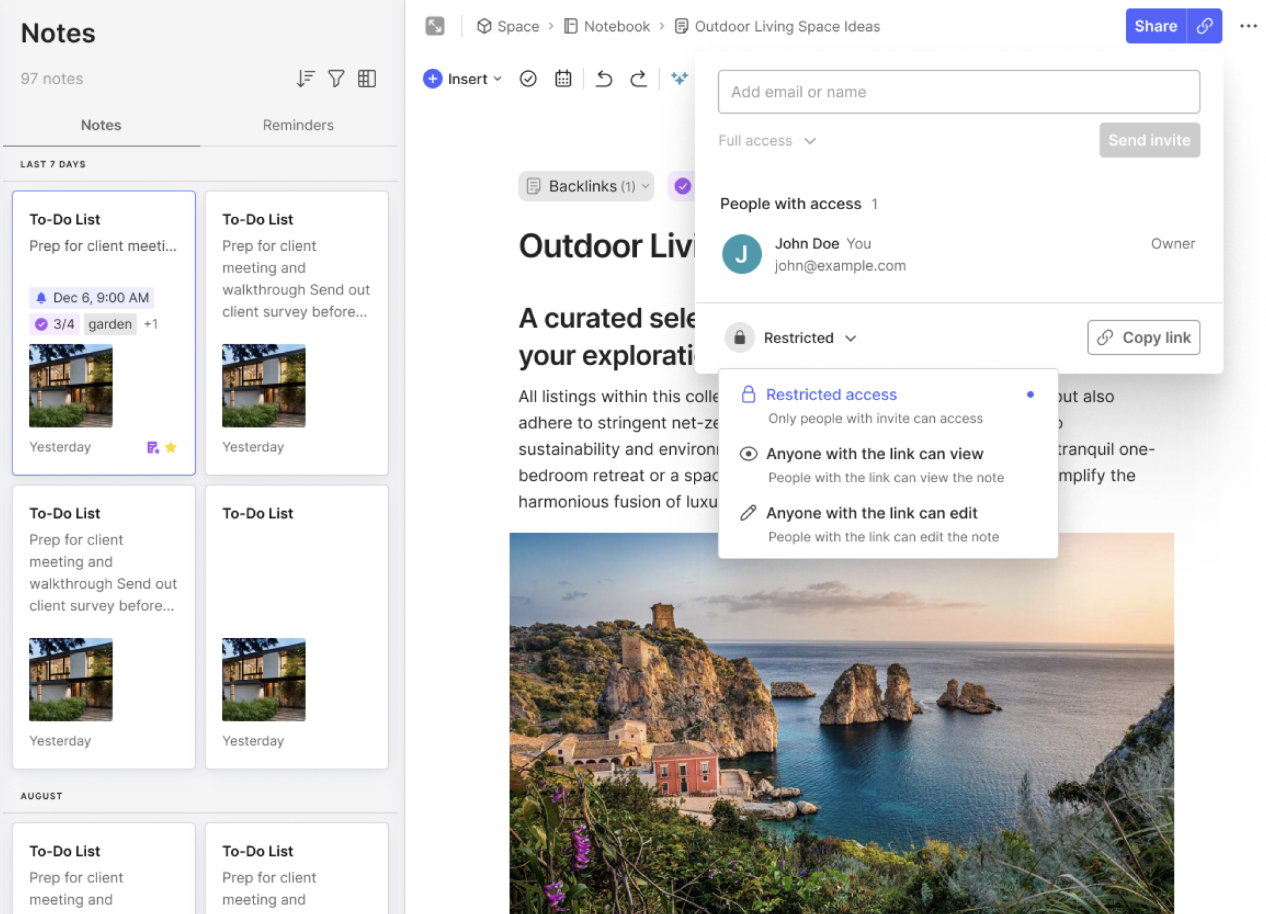Click the People with access heading
Screen dimensions: 1266x914
(790, 204)
